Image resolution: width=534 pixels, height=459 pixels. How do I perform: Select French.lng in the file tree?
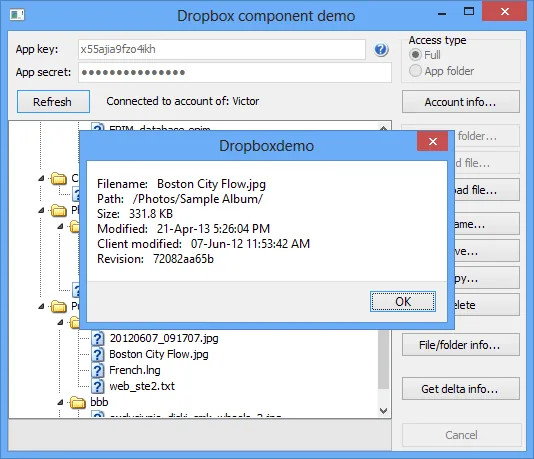[x=135, y=370]
